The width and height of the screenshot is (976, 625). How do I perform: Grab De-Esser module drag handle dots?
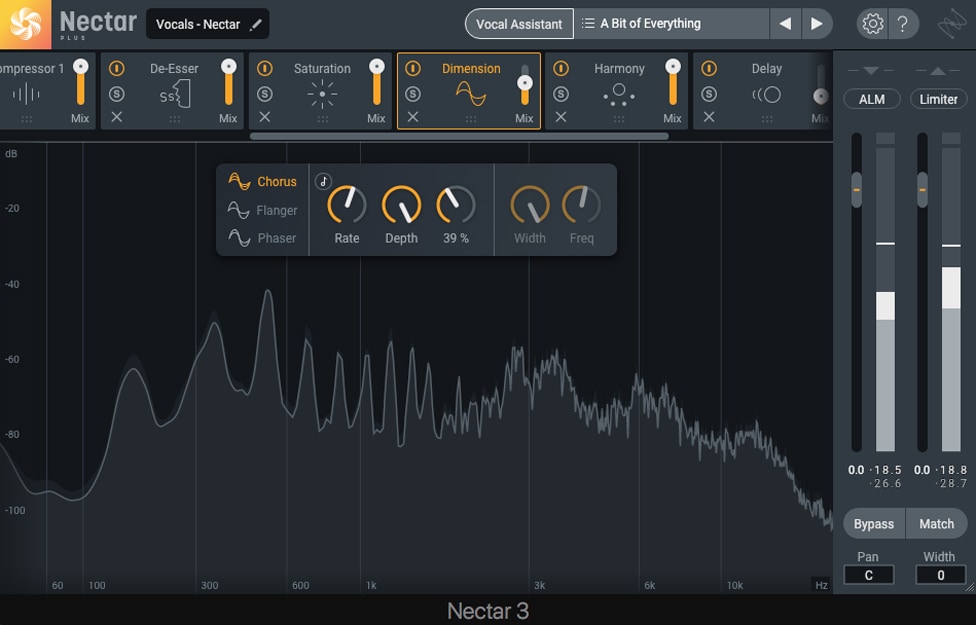point(175,118)
